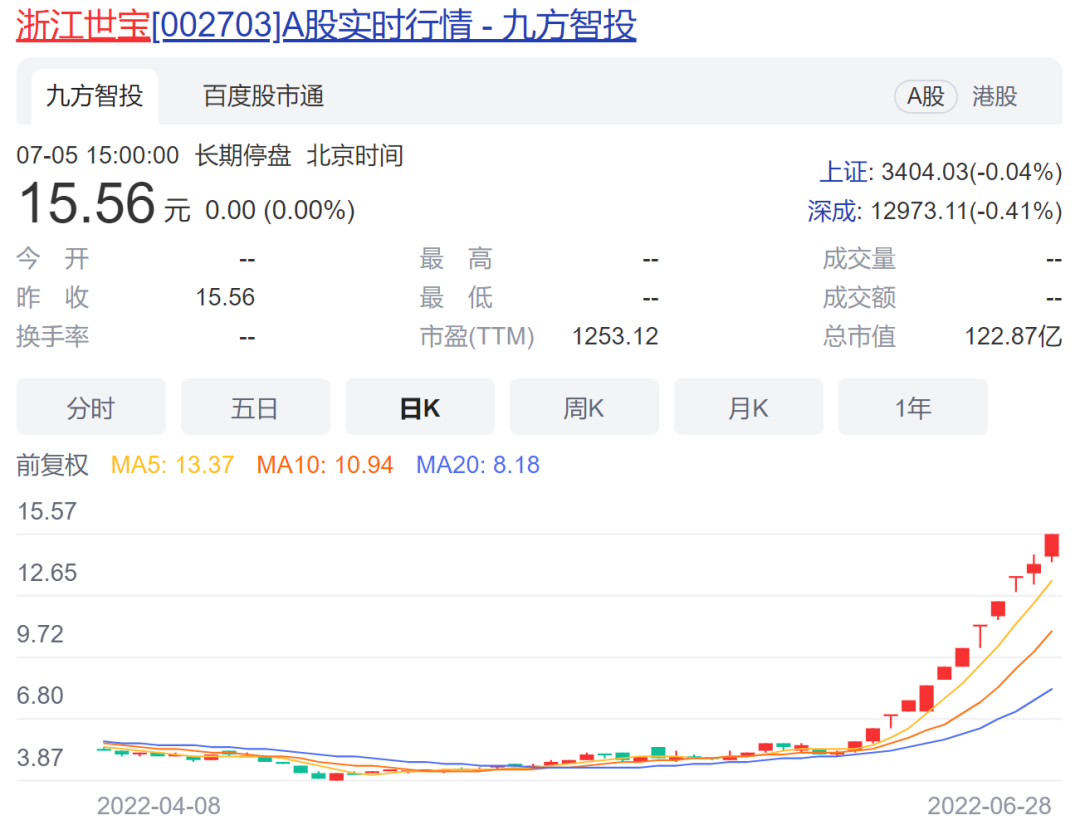This screenshot has height=825, width=1080.
Task: Show the 分时 intraday chart
Action: (91, 408)
